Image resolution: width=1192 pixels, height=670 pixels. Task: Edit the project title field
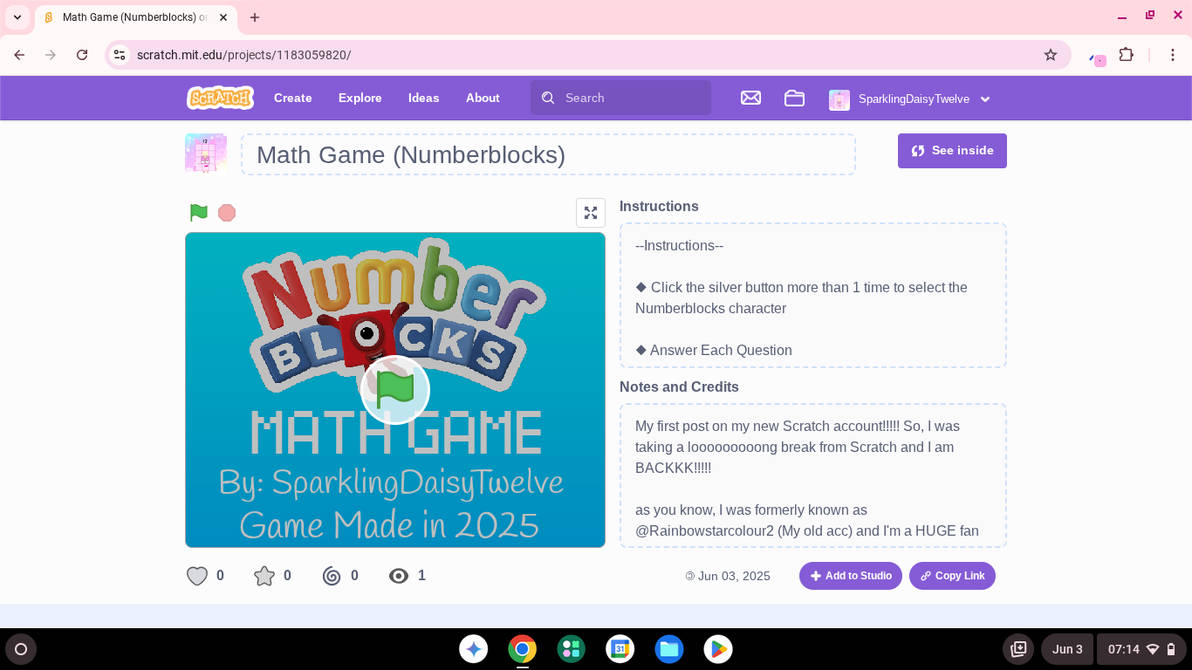548,154
